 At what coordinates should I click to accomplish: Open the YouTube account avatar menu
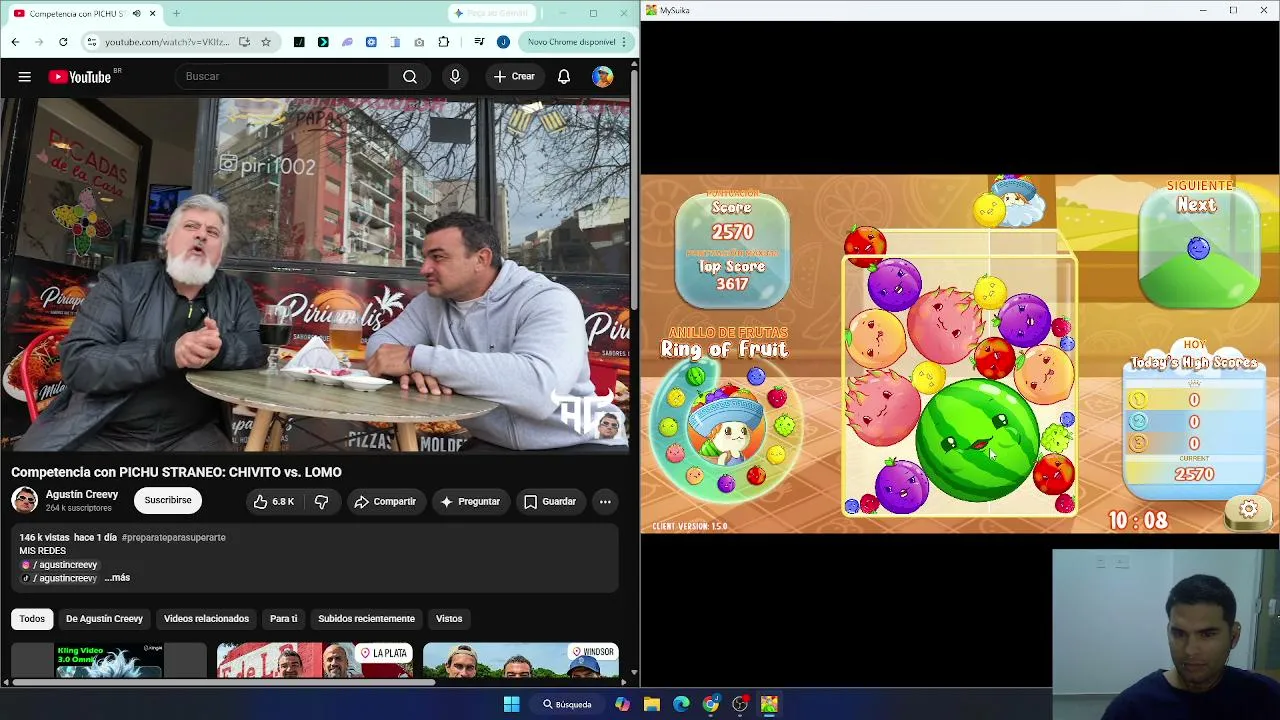602,77
